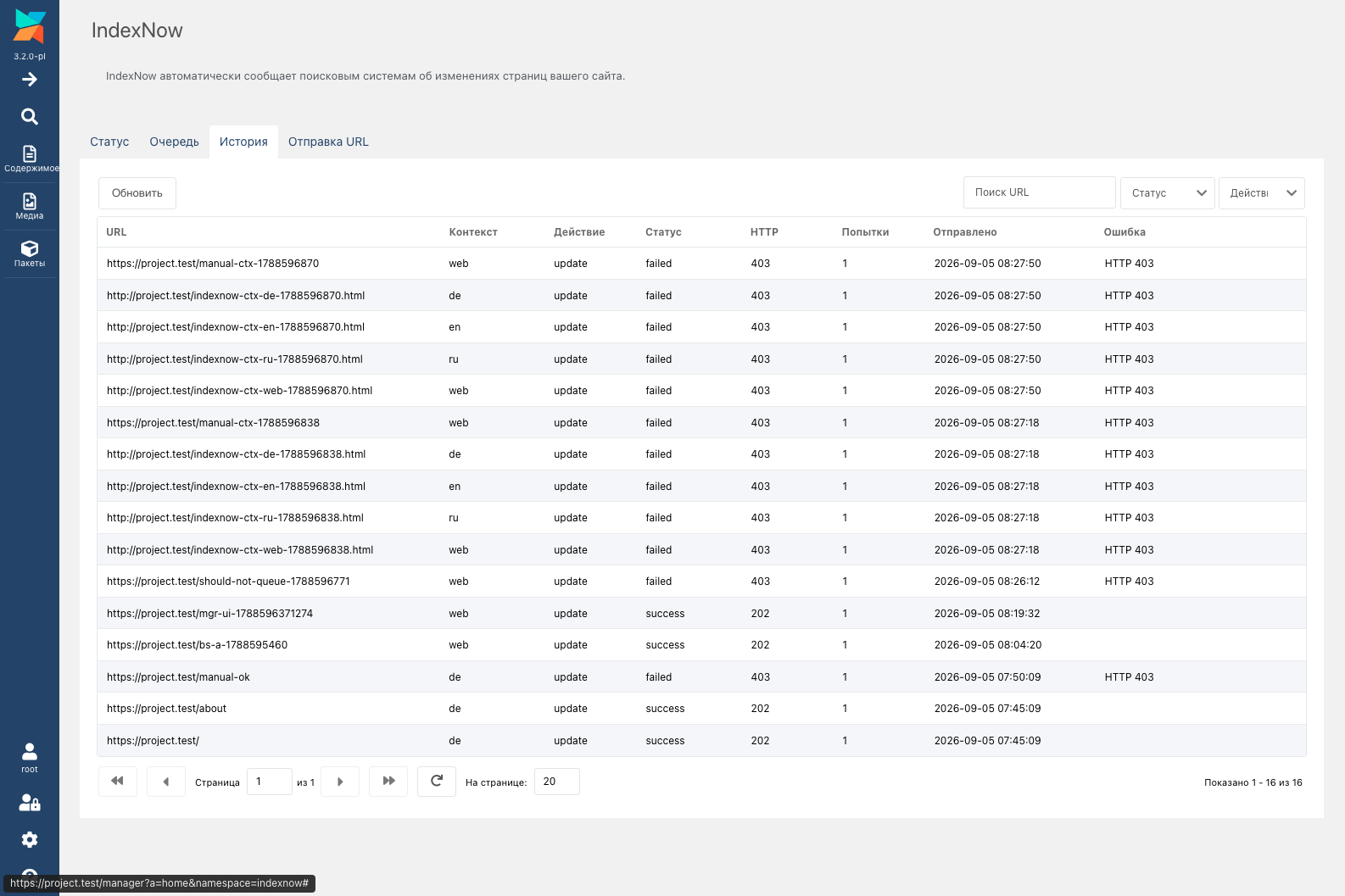Switch to Отправка URL tab

coord(328,142)
